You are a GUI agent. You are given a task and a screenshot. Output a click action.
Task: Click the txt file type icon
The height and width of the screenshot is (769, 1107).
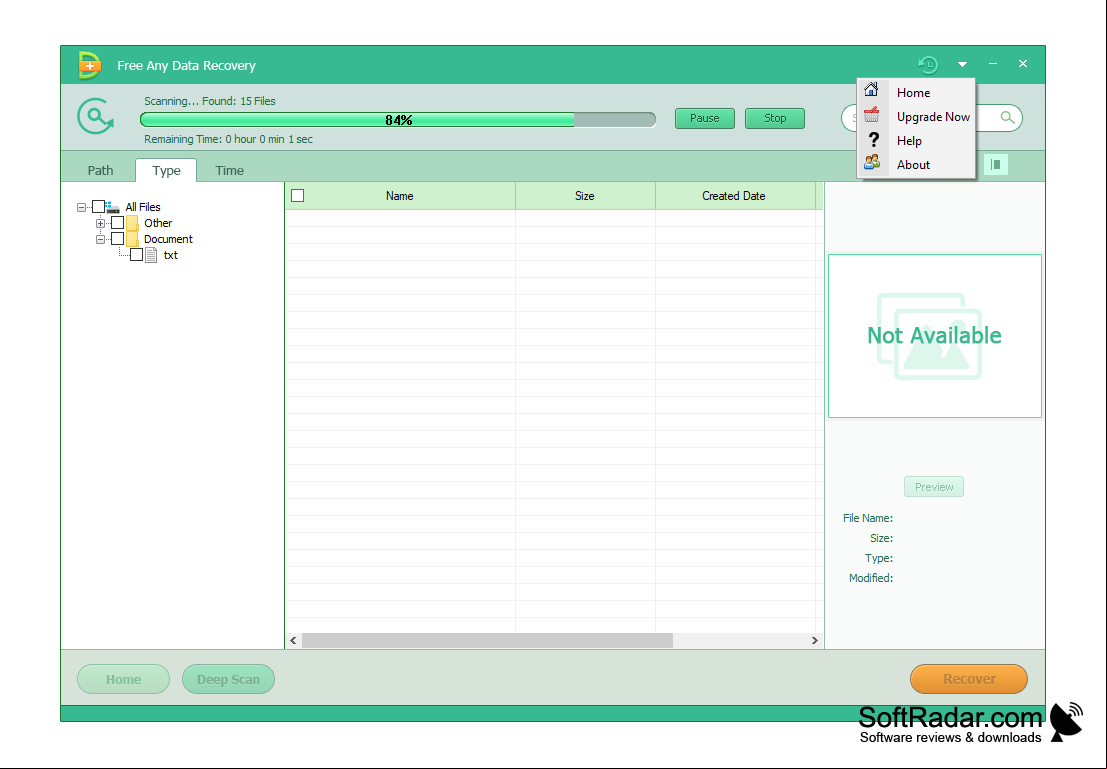point(151,256)
